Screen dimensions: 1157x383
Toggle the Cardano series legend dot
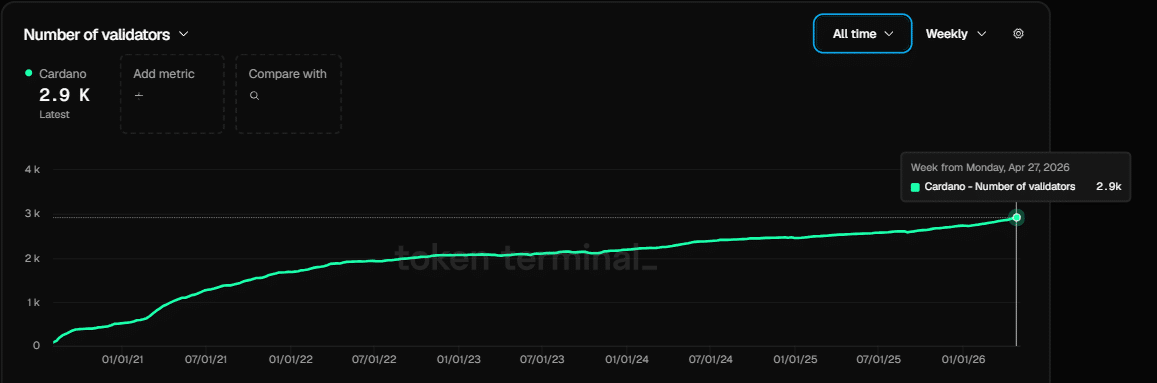pyautogui.click(x=29, y=73)
